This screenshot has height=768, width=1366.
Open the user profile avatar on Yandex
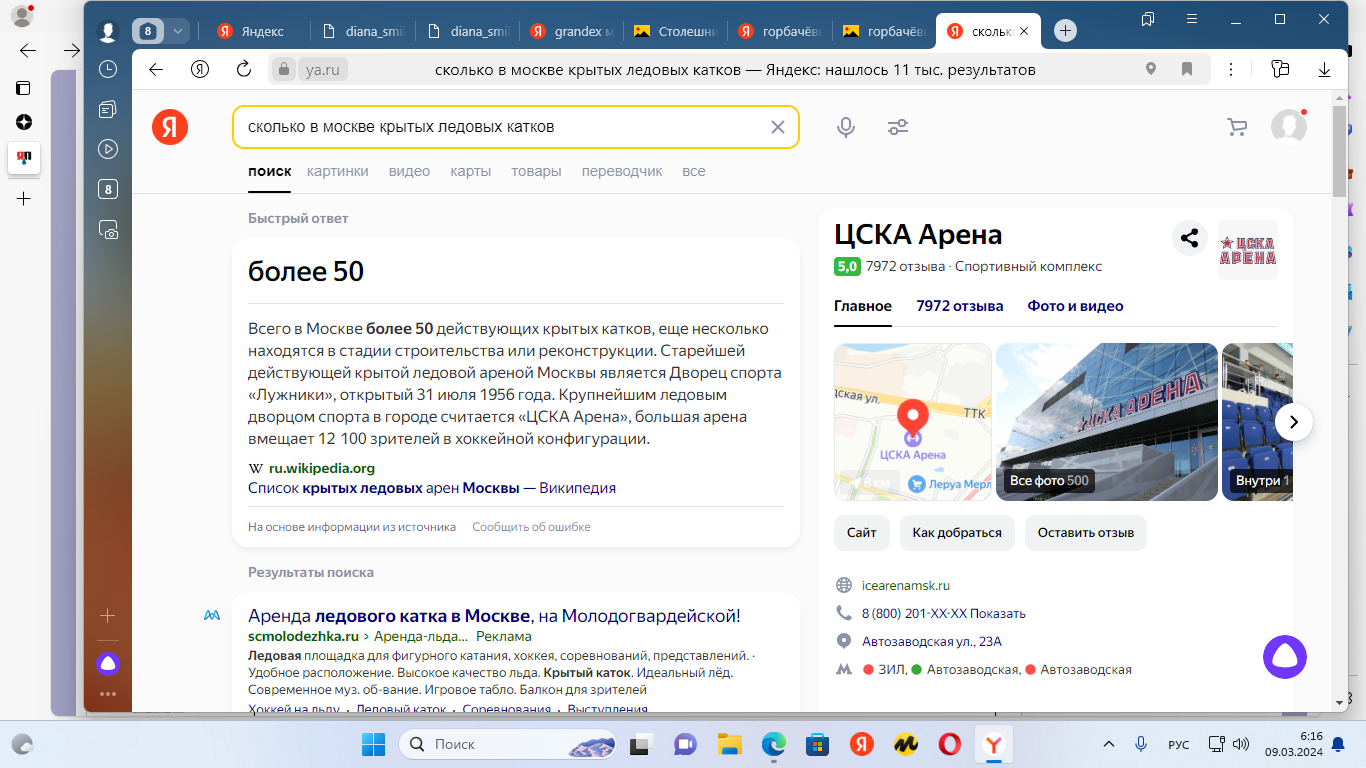(1288, 127)
